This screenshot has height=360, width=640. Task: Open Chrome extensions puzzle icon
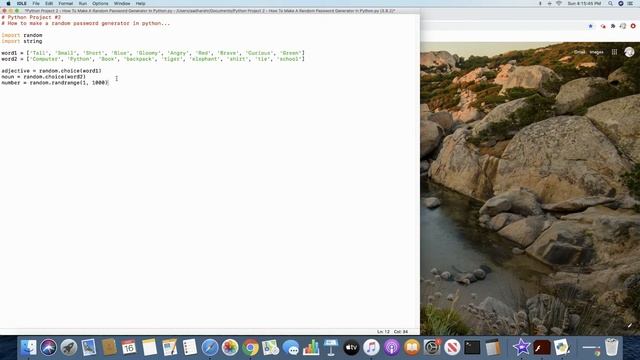613,26
